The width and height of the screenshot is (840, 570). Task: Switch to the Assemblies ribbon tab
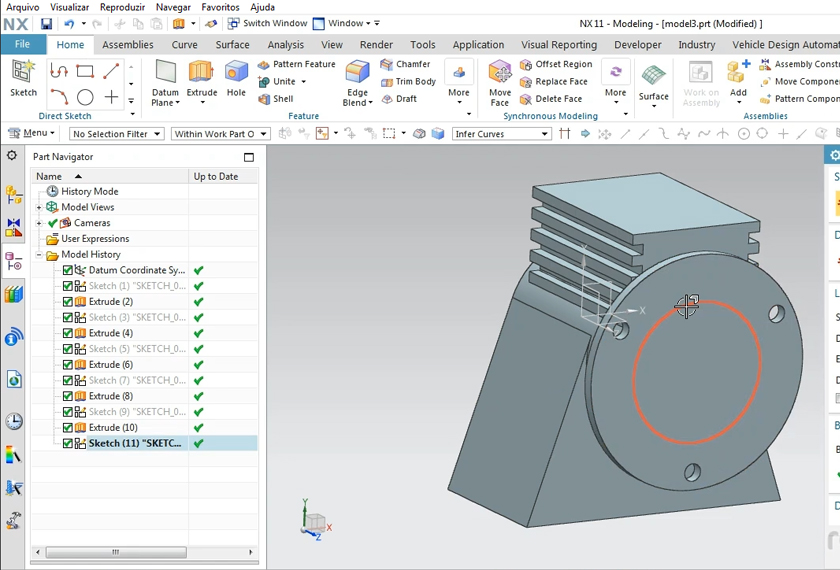tap(128, 45)
